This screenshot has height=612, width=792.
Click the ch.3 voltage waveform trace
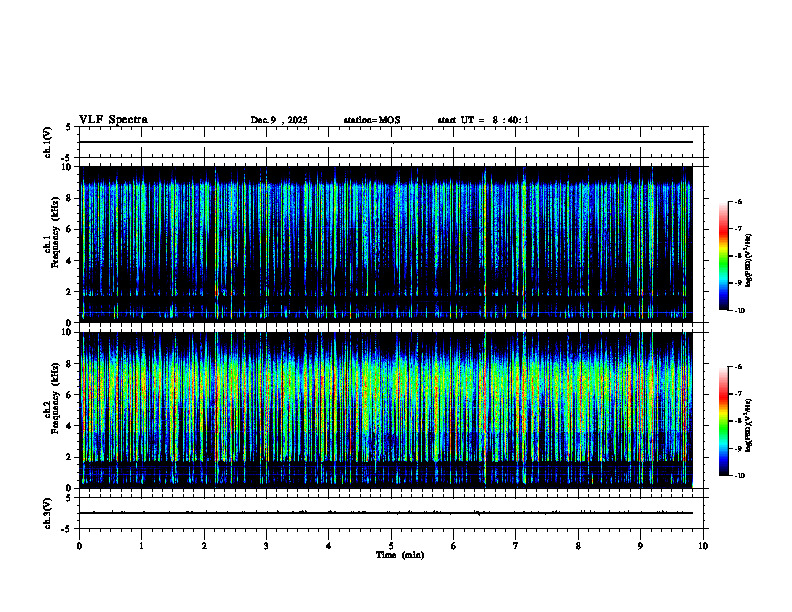click(386, 513)
